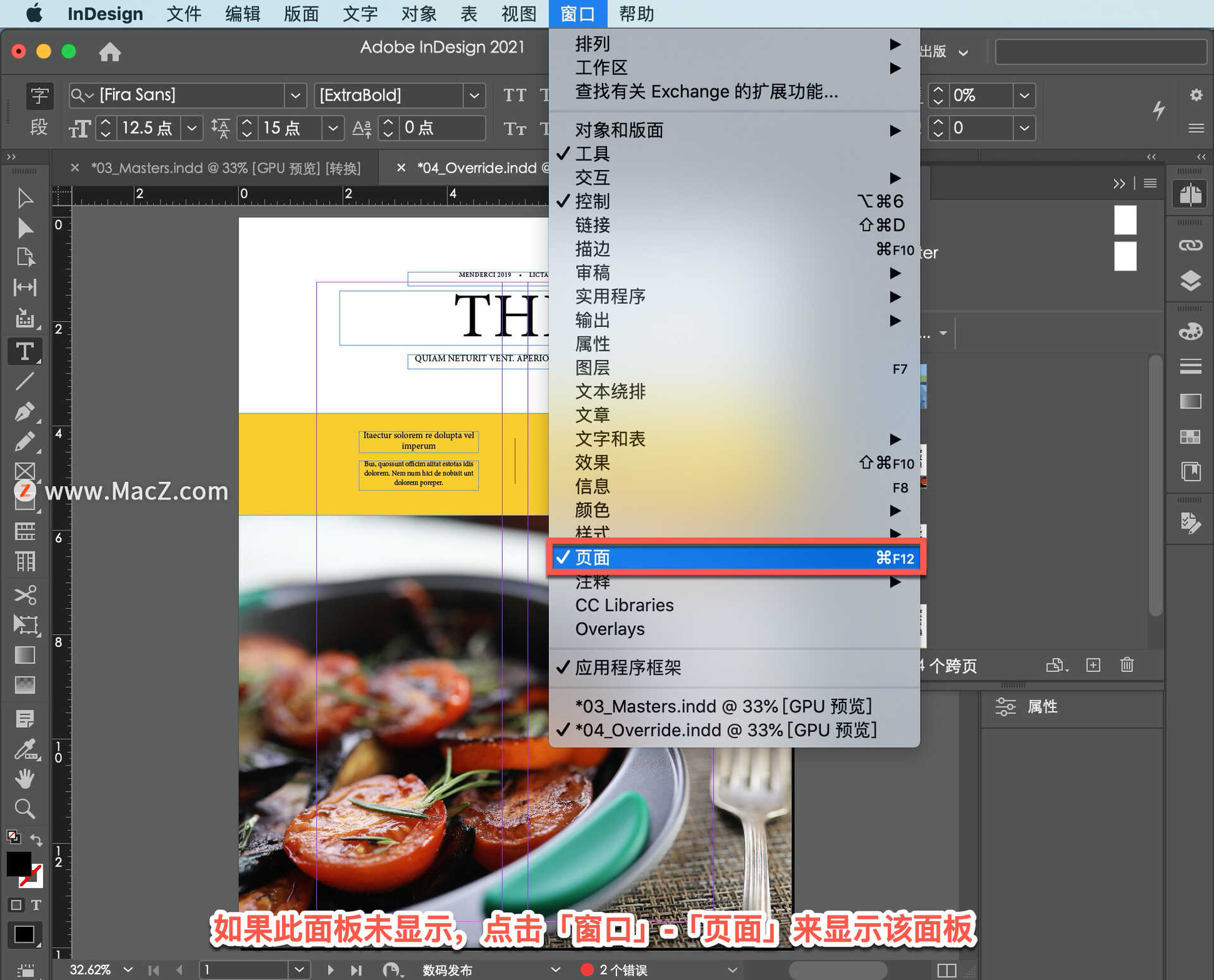Open the Swatches palette icon in dock
Viewport: 1214px width, 980px height.
1190,437
